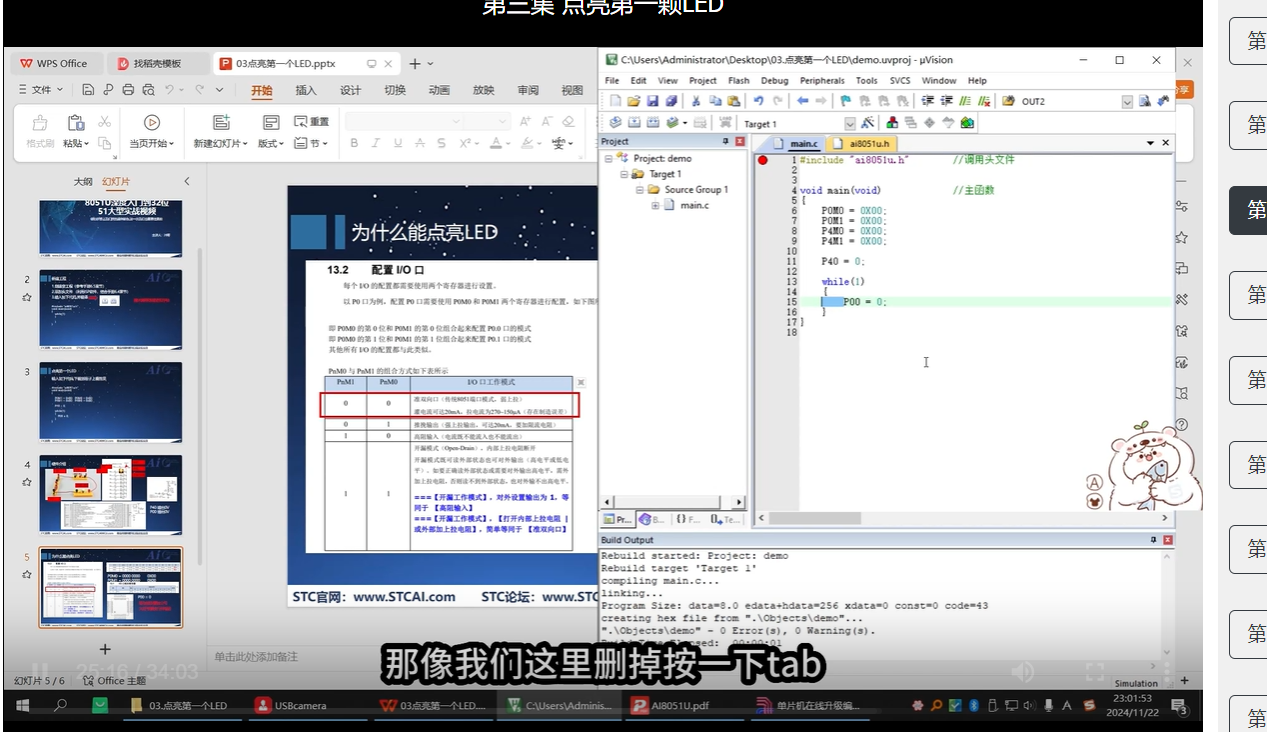The width and height of the screenshot is (1267, 732).
Task: Click the notes field 单击此处添加备注
Action: click(x=256, y=657)
